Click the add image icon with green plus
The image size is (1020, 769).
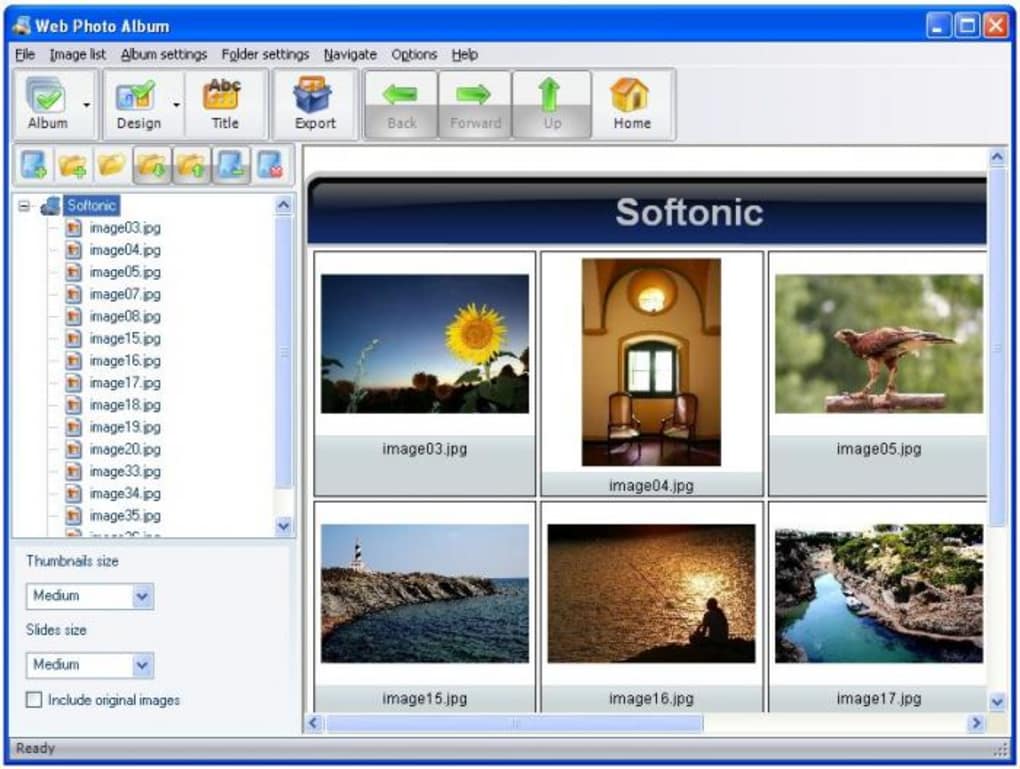[x=34, y=165]
